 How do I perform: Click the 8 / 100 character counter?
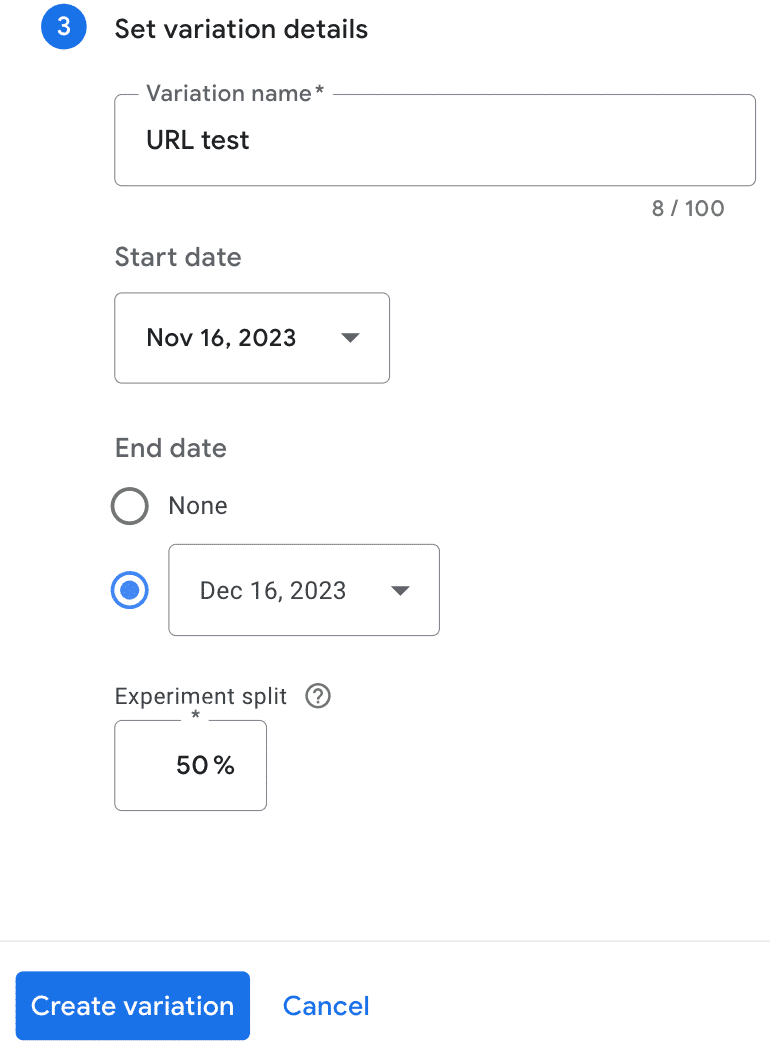click(688, 209)
